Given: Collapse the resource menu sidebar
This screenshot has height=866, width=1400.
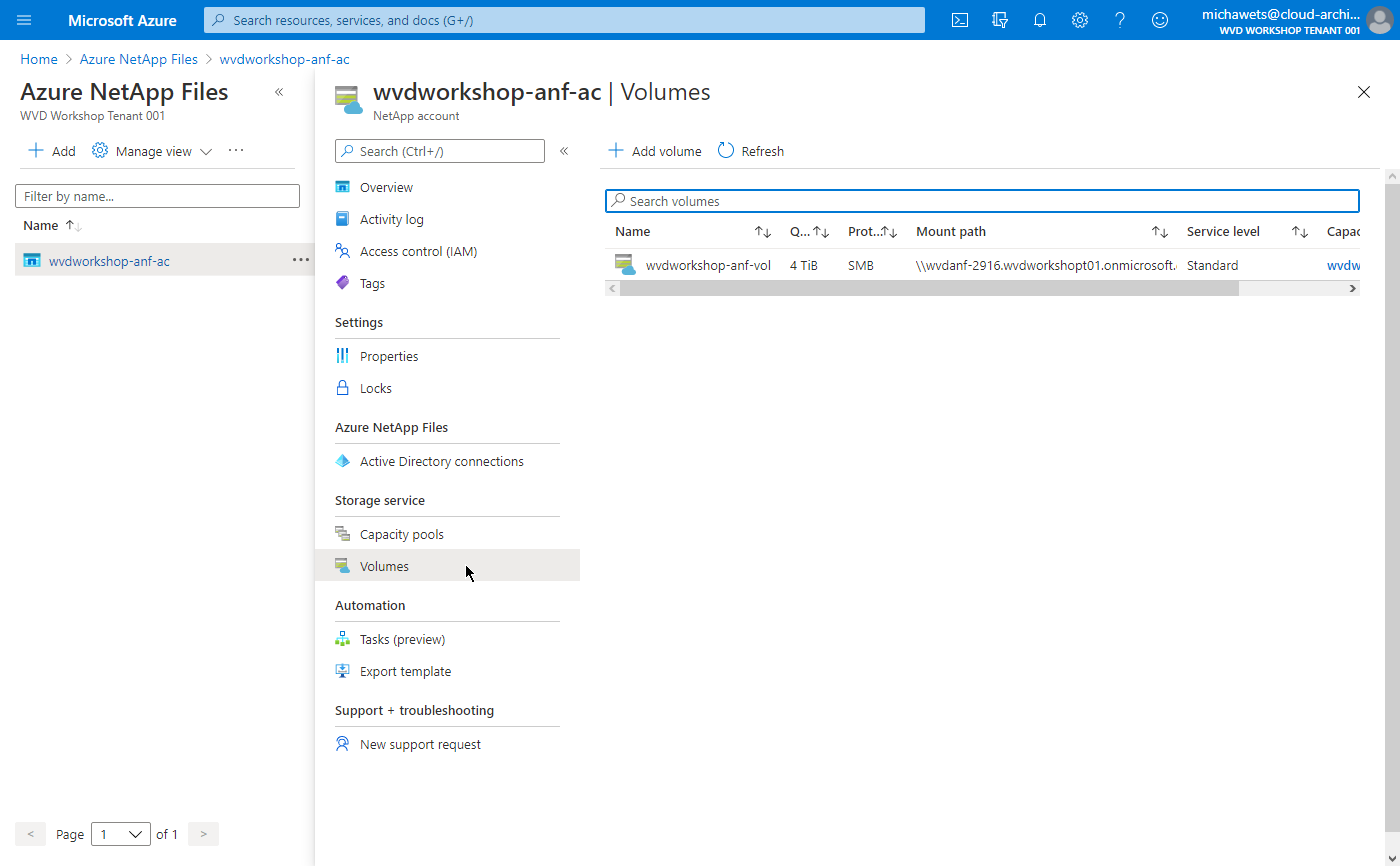Looking at the screenshot, I should coord(564,151).
